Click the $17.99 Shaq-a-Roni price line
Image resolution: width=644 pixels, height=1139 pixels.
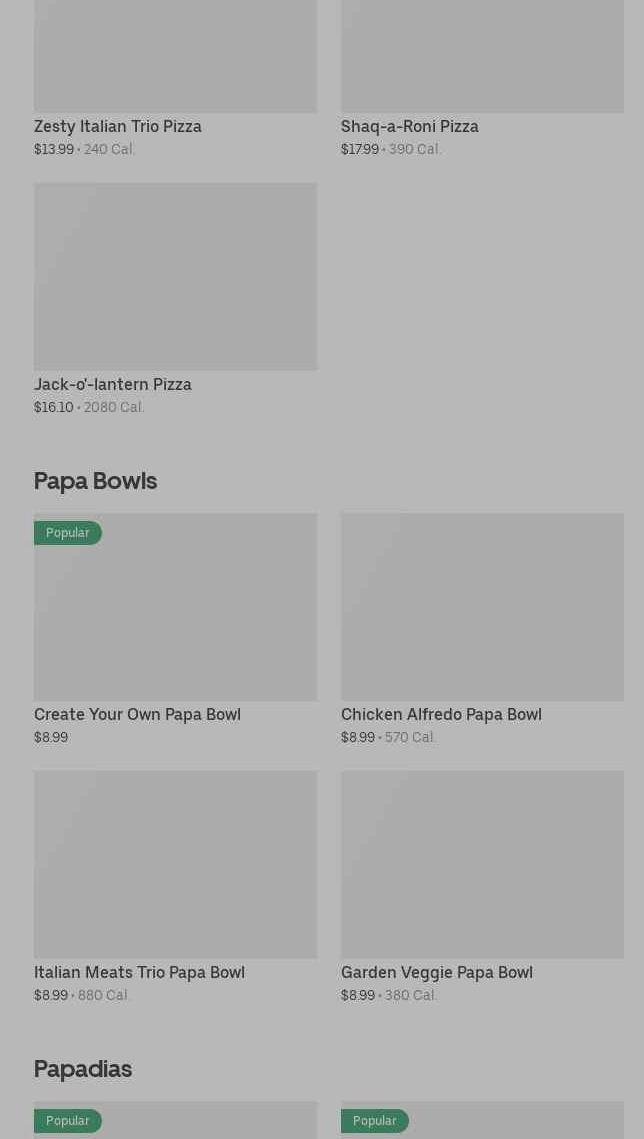click(391, 149)
